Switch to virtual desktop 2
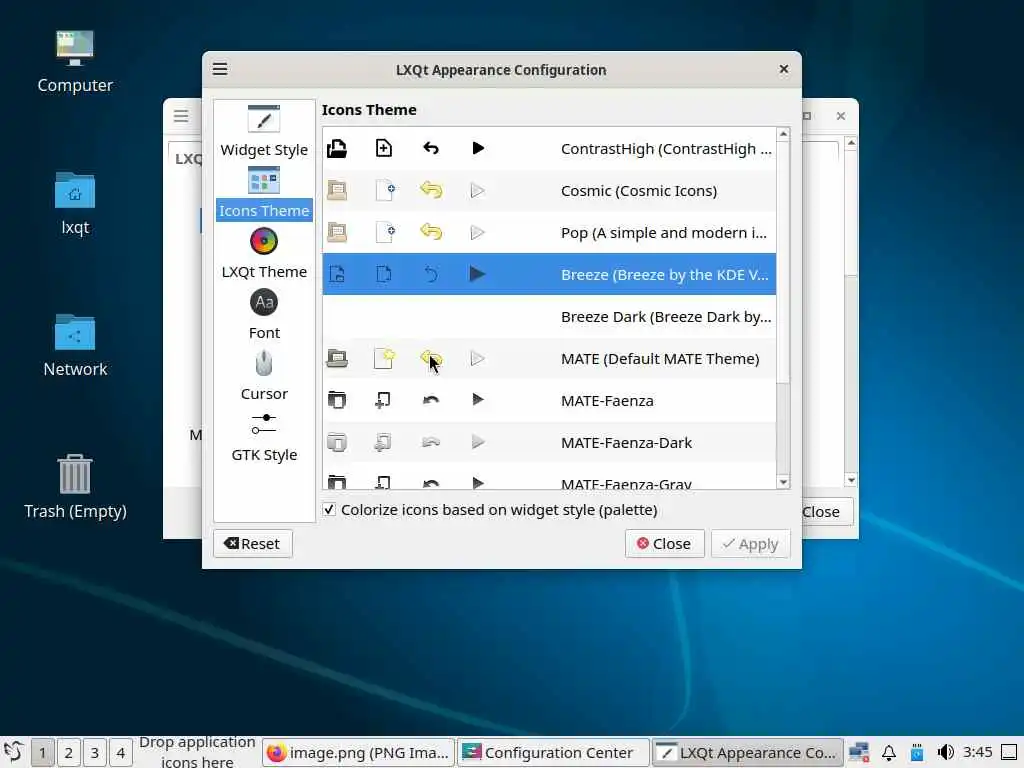This screenshot has height=768, width=1024. click(69, 752)
